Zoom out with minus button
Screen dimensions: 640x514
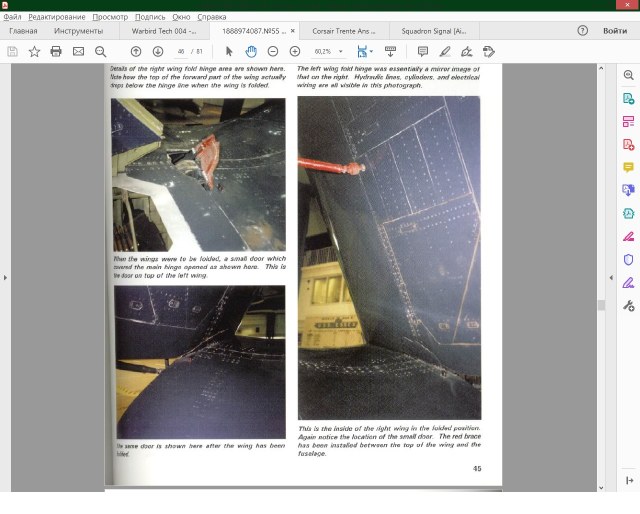[x=272, y=51]
